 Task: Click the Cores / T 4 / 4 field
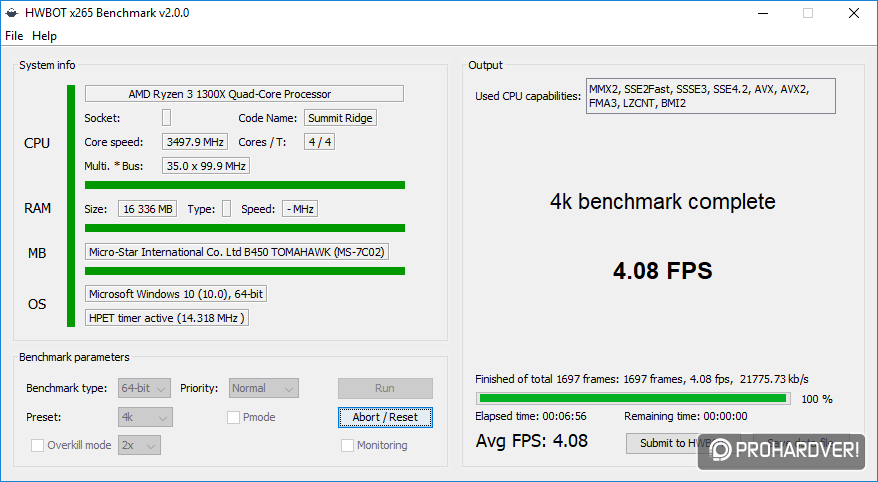pos(320,142)
